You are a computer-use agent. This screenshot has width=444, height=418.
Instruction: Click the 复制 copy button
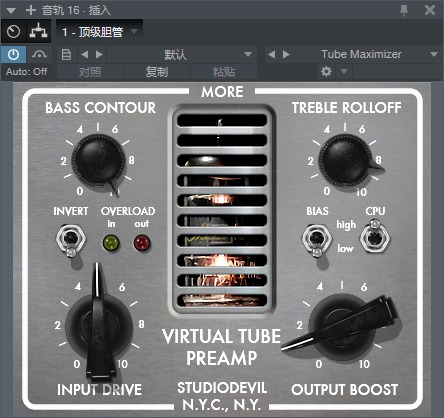point(157,72)
